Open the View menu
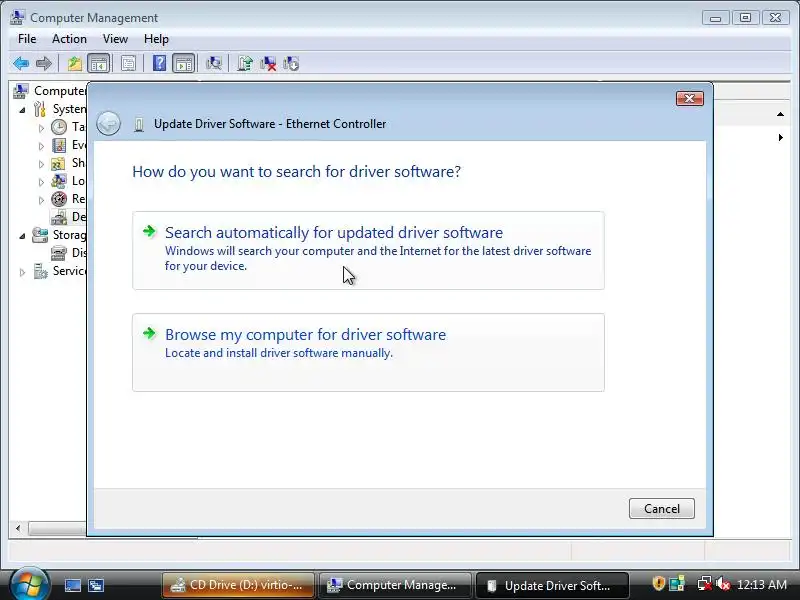Image resolution: width=800 pixels, height=600 pixels. 115,39
